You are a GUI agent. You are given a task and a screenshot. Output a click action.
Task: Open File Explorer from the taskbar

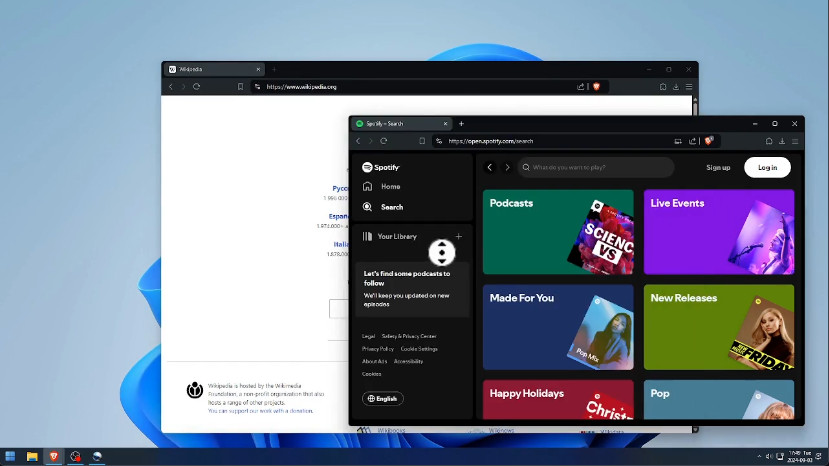tap(32, 456)
